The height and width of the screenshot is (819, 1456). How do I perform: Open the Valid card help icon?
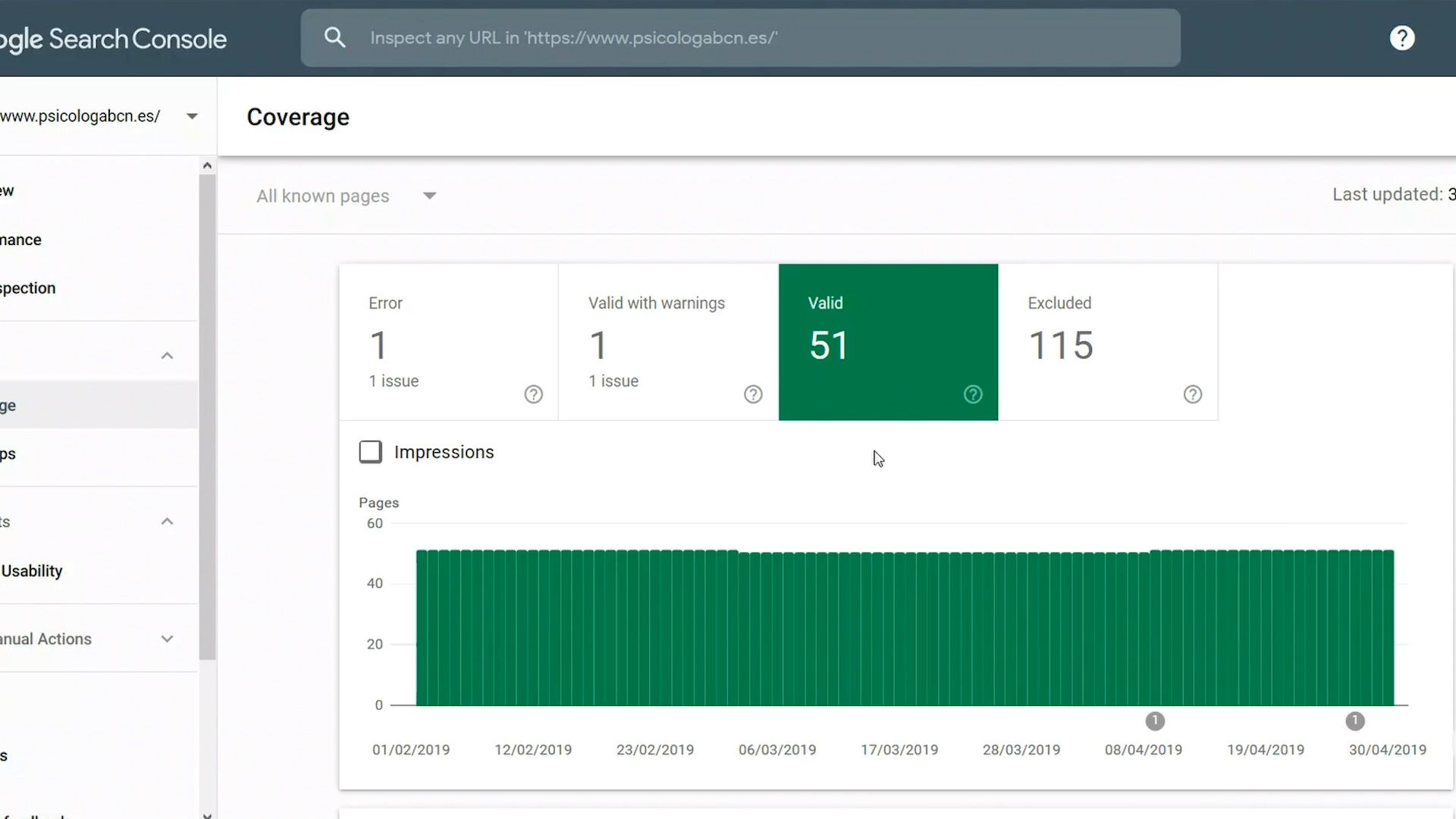point(973,394)
